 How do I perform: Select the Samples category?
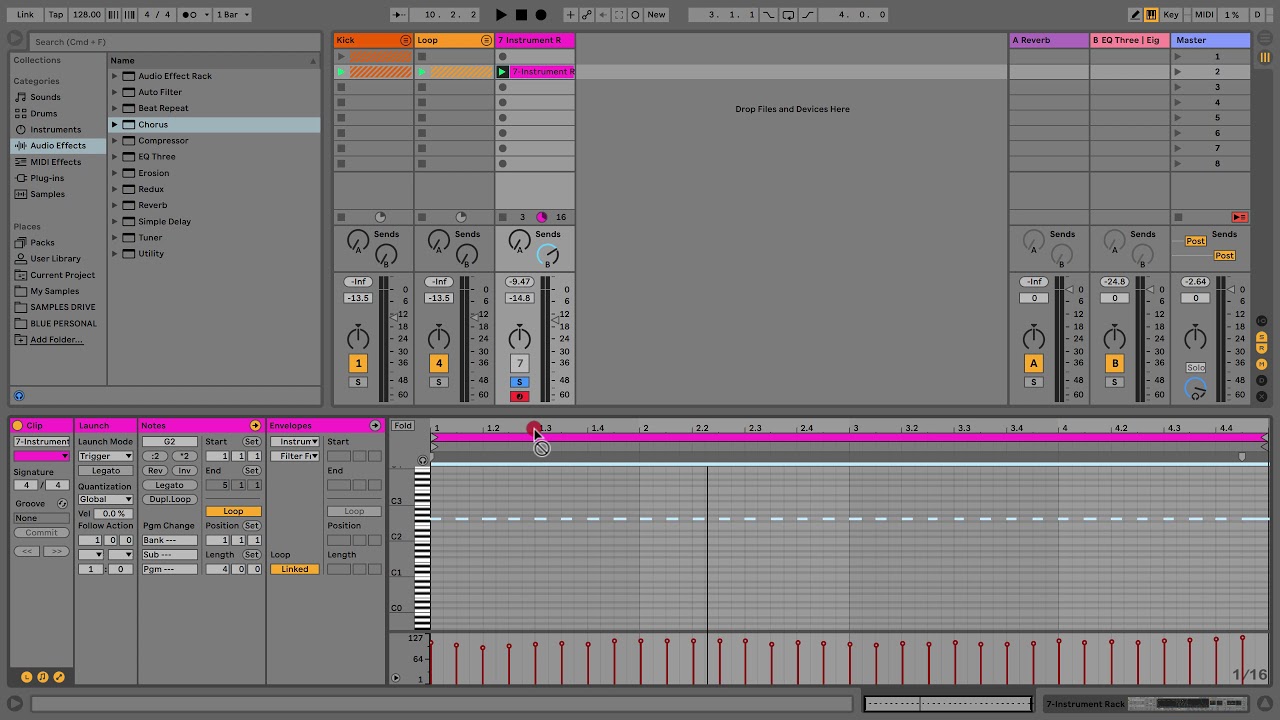coord(47,194)
